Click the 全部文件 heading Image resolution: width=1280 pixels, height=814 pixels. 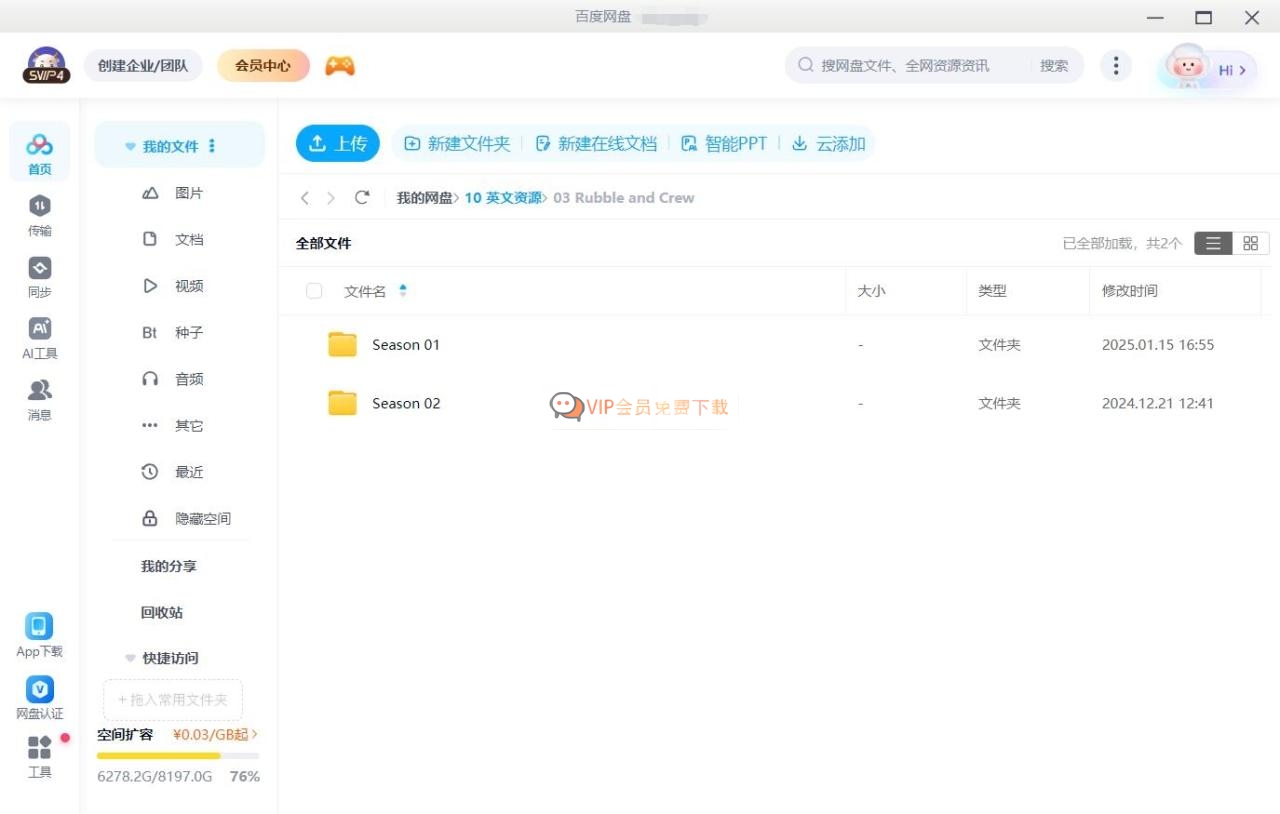tap(323, 243)
